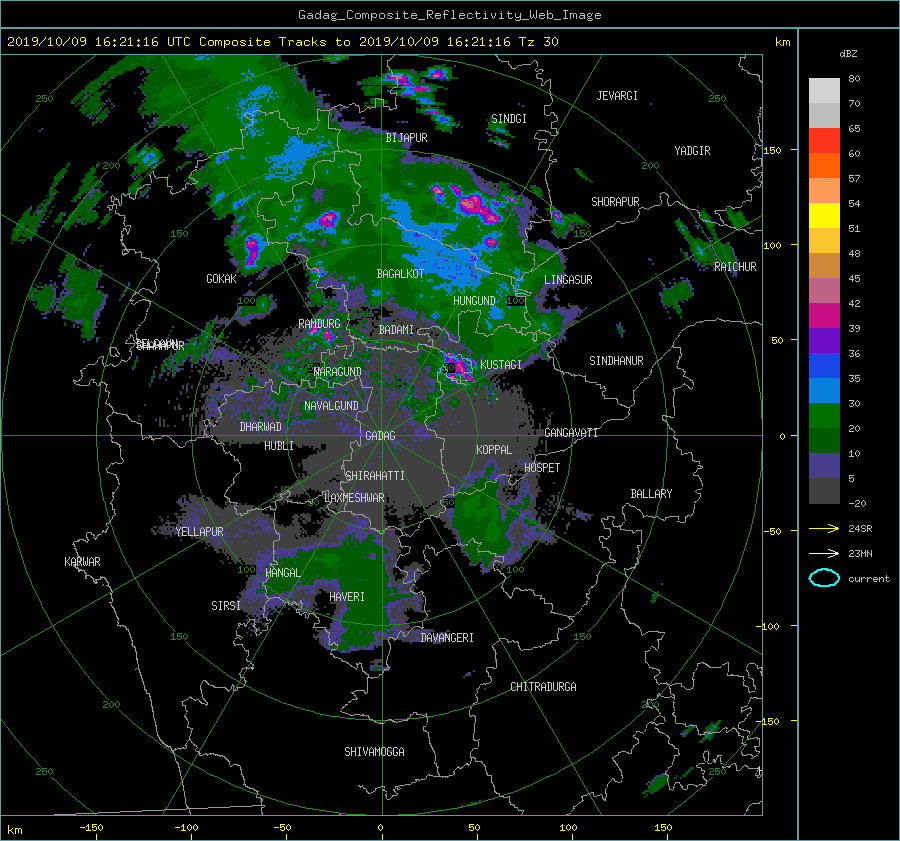The width and height of the screenshot is (900, 841).
Task: Click the KOPPAL city label
Action: [x=494, y=449]
